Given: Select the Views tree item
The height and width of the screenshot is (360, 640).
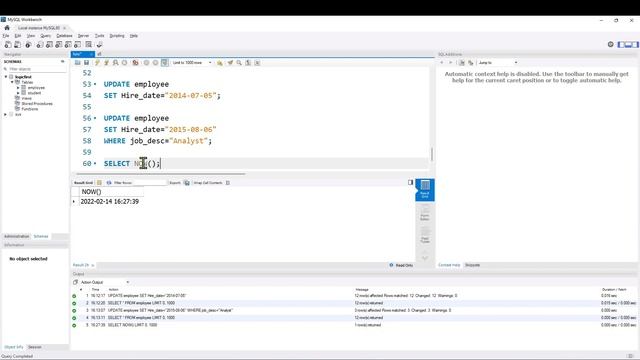Looking at the screenshot, I should (x=26, y=98).
